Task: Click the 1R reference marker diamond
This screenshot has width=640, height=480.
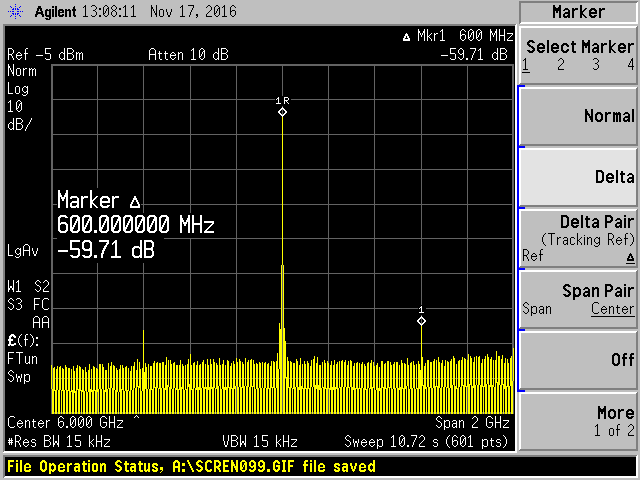Action: pos(282,112)
